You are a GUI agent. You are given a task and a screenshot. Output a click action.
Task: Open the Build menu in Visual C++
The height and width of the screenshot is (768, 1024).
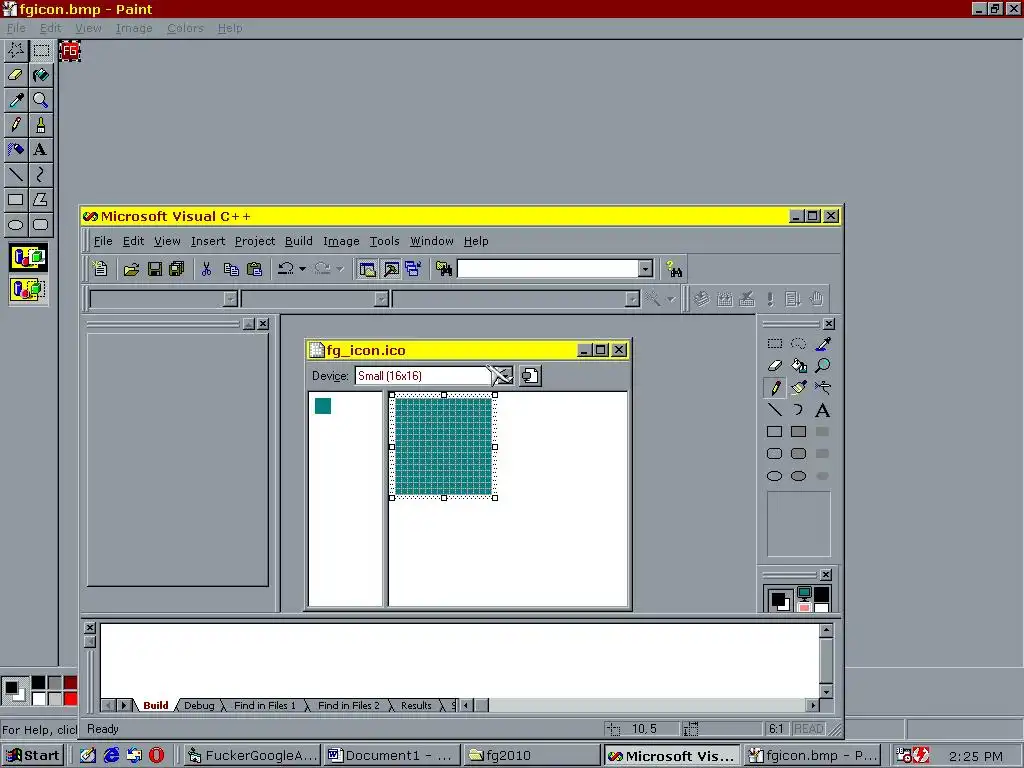pyautogui.click(x=298, y=241)
